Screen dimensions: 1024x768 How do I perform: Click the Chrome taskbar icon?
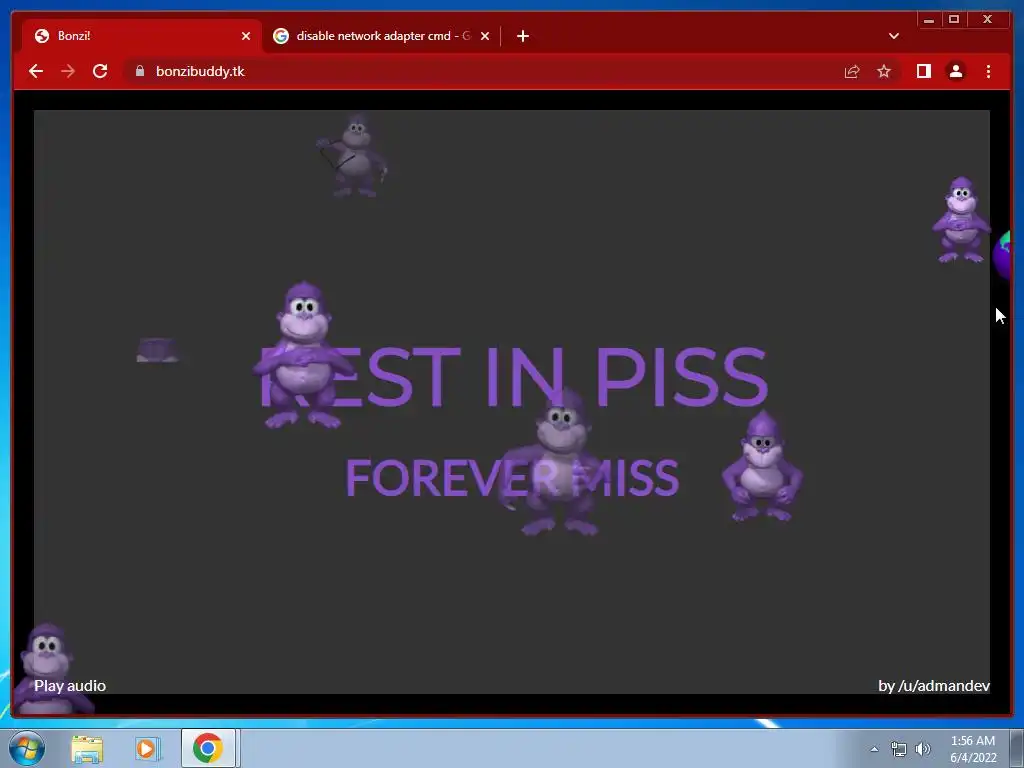[x=208, y=748]
